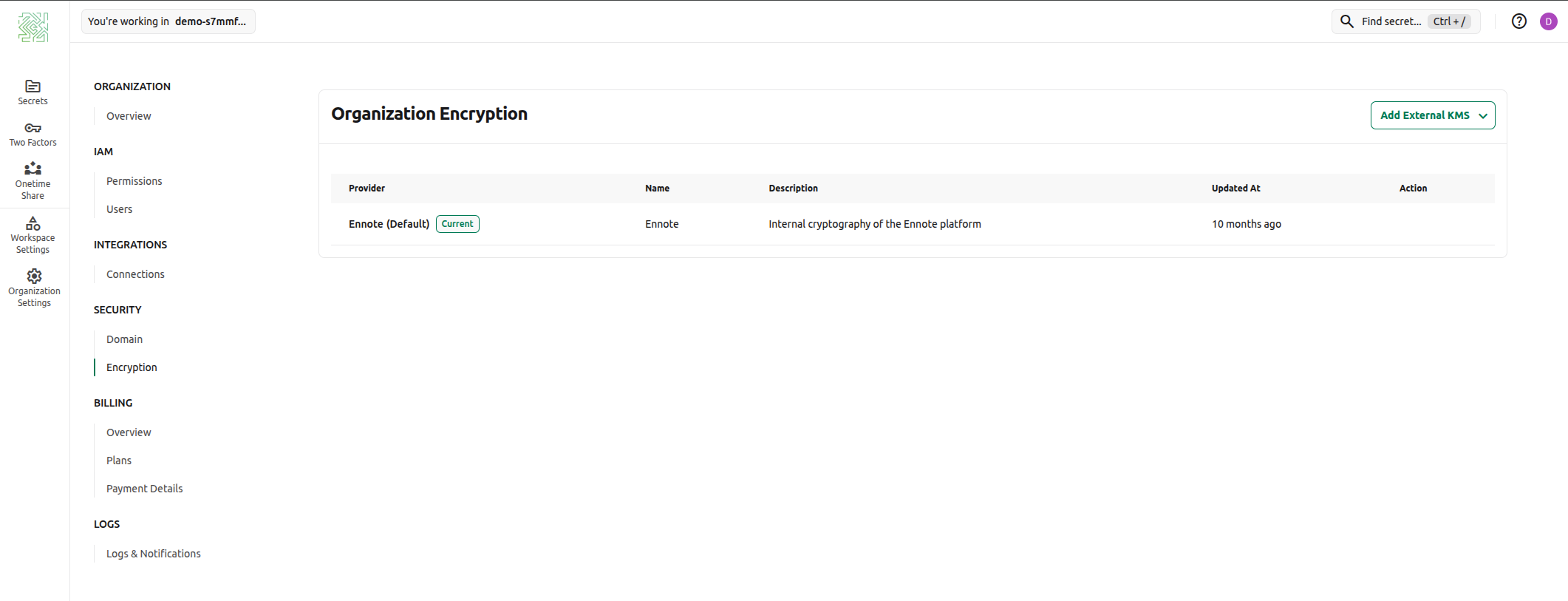
Task: Open Organization Settings gear icon
Action: click(34, 276)
